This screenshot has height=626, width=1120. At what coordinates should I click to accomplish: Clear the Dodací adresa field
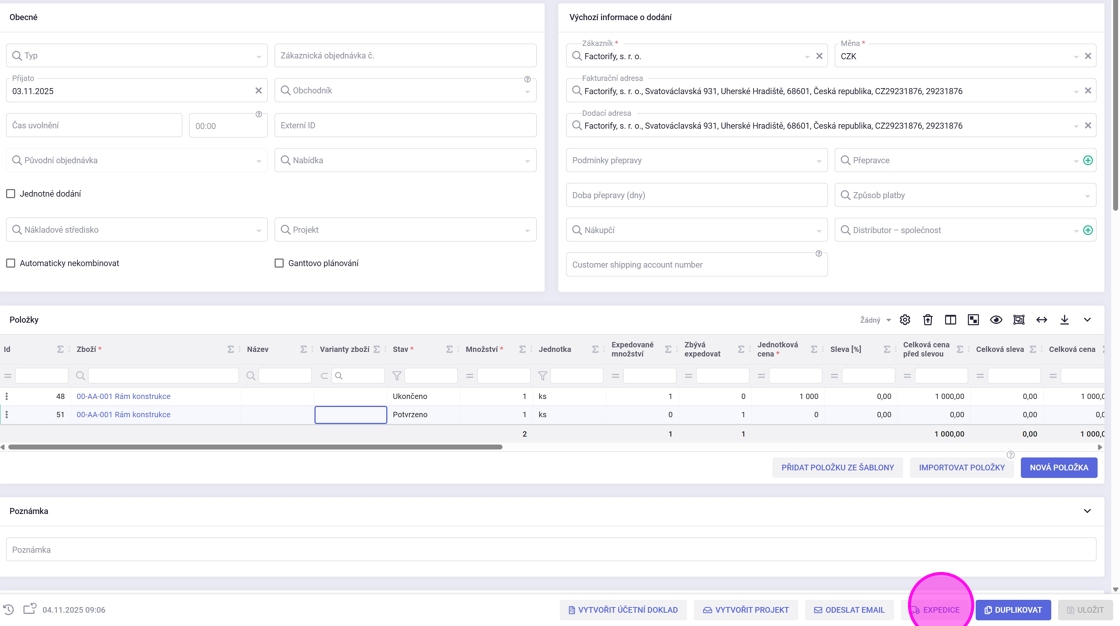click(x=1088, y=126)
